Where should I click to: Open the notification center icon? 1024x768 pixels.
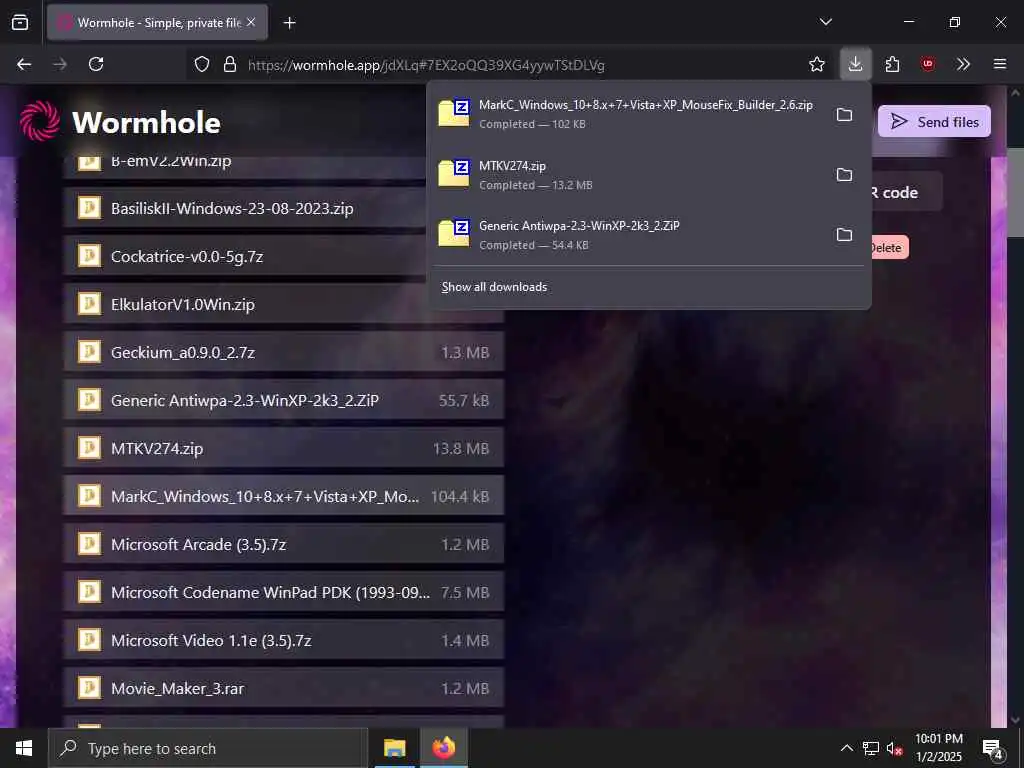point(993,748)
